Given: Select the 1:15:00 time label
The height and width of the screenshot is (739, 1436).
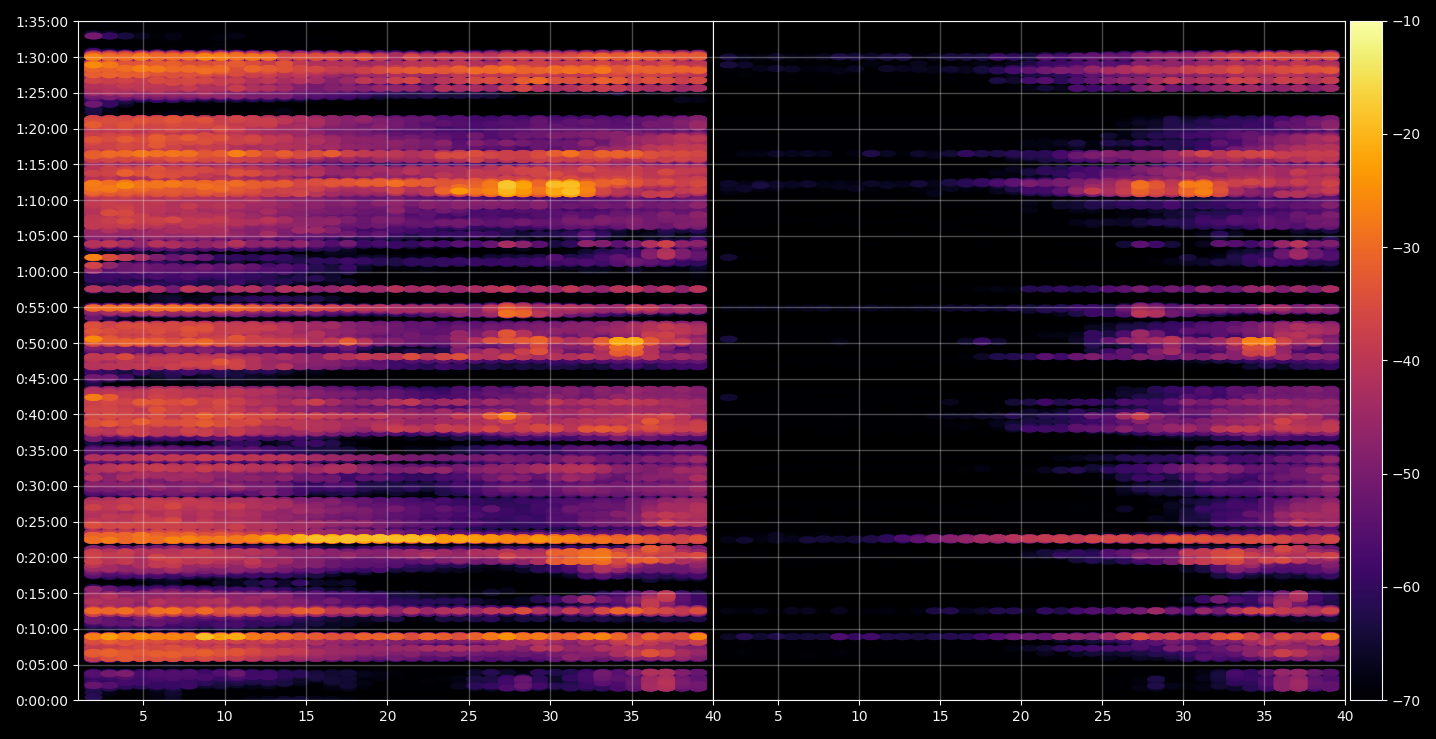Looking at the screenshot, I should point(42,165).
